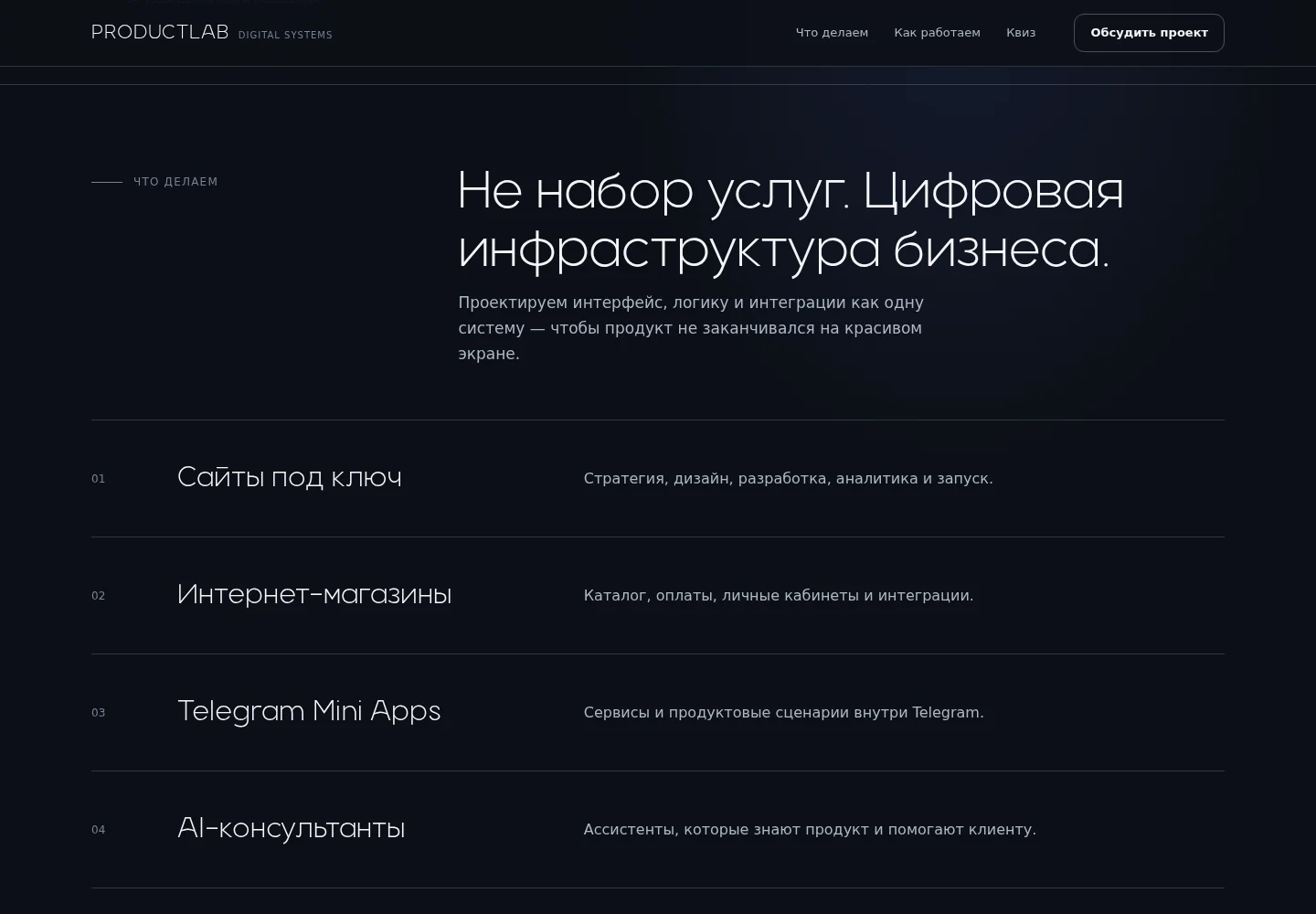This screenshot has height=914, width=1316.
Task: Click the paragraph starting 'Проектируем интерфейс, логику'
Action: [x=691, y=328]
